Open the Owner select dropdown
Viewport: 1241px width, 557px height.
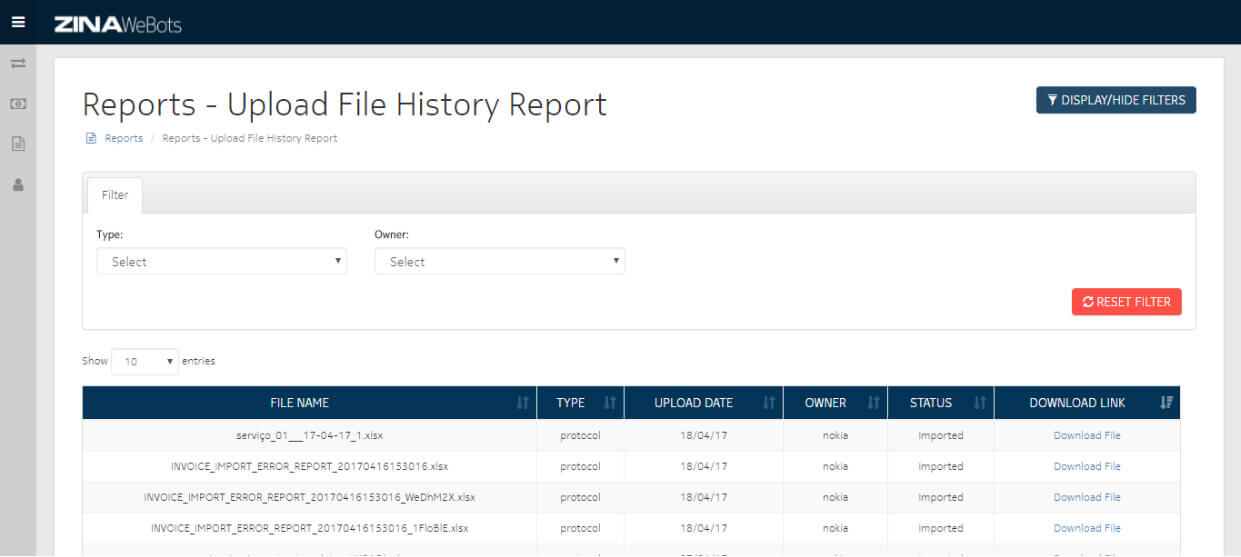point(499,262)
